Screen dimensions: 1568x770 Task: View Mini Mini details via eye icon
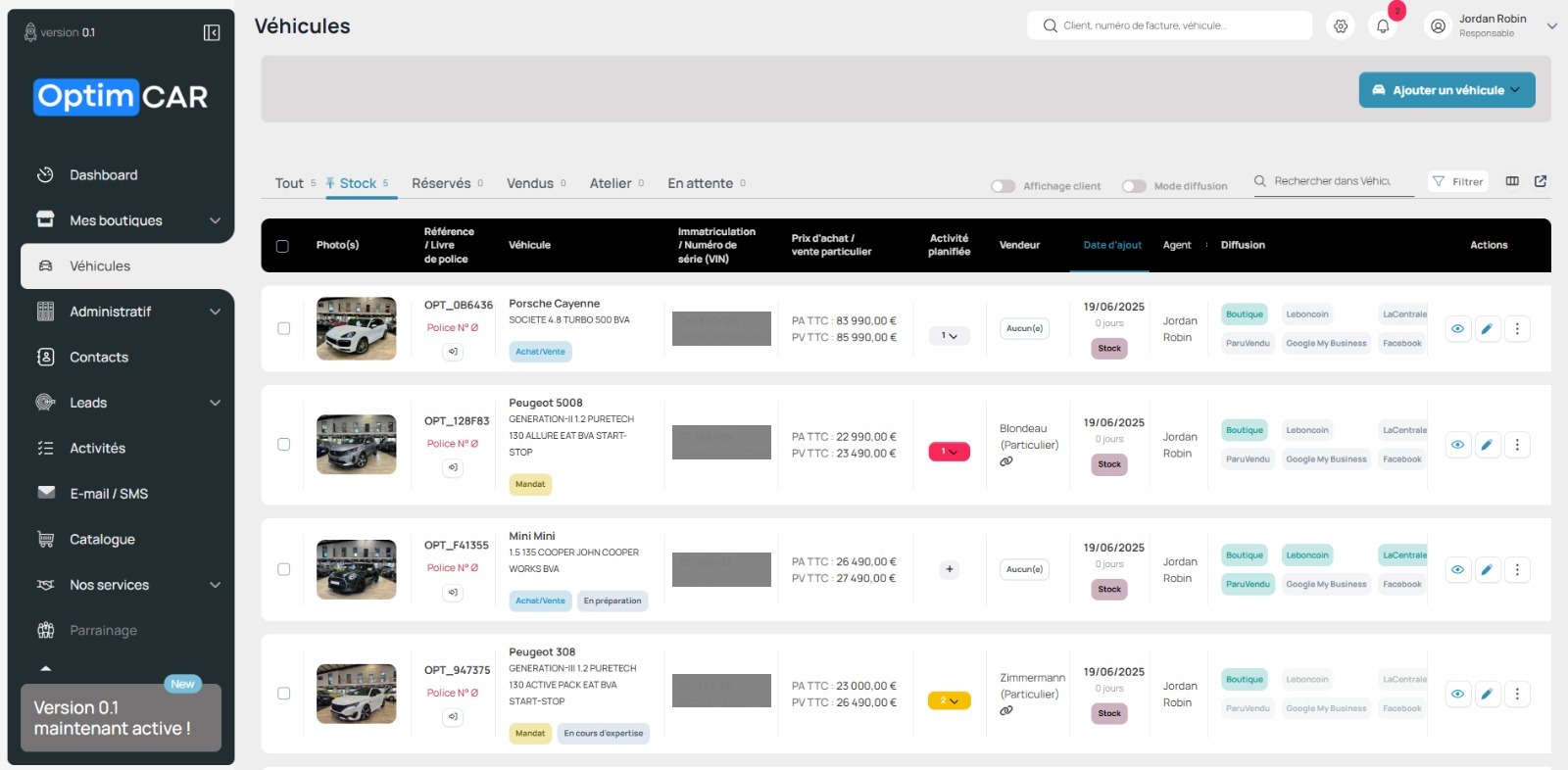(1458, 569)
